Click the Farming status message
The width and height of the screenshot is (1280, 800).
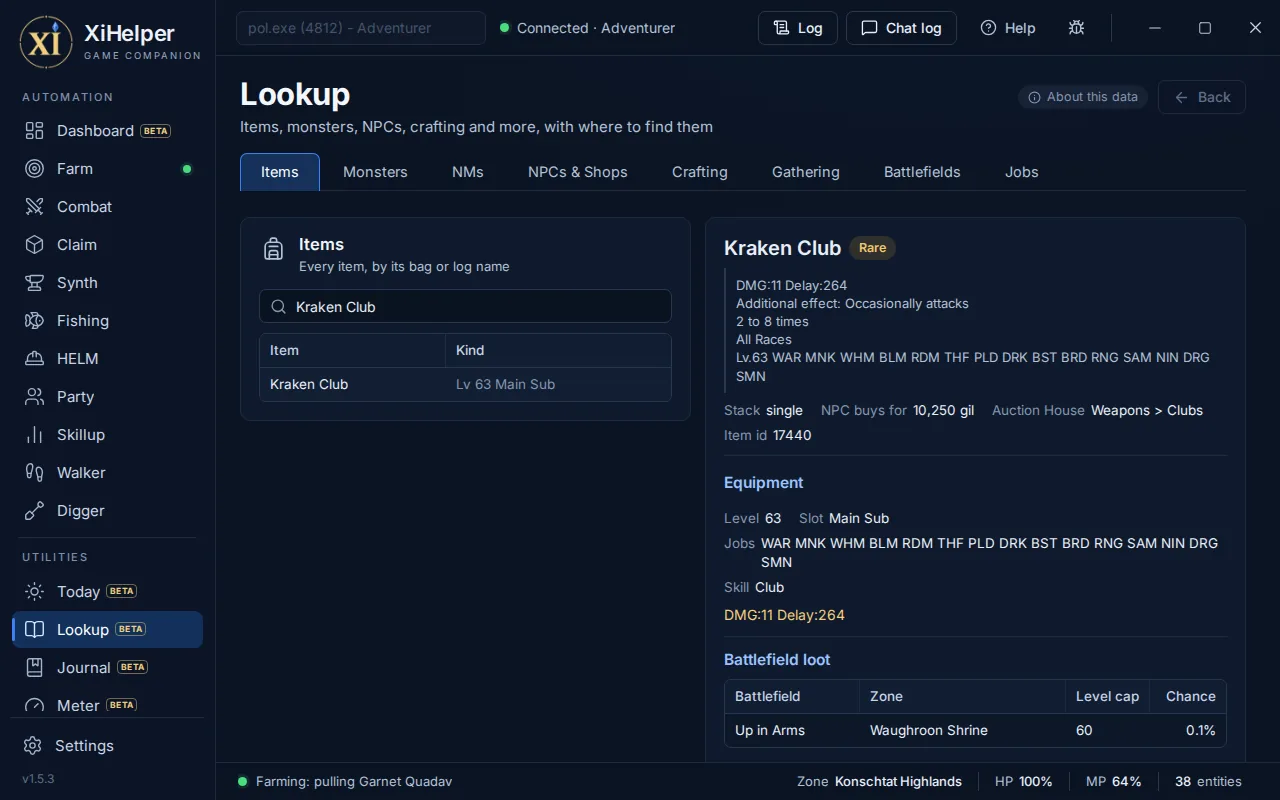(354, 782)
